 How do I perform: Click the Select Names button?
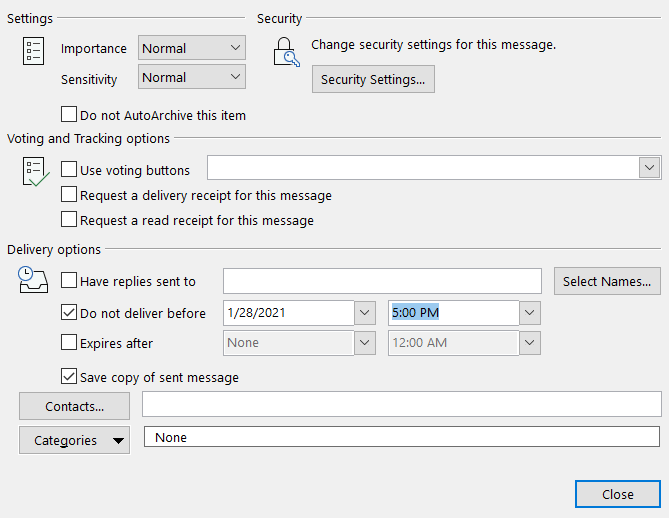[607, 281]
